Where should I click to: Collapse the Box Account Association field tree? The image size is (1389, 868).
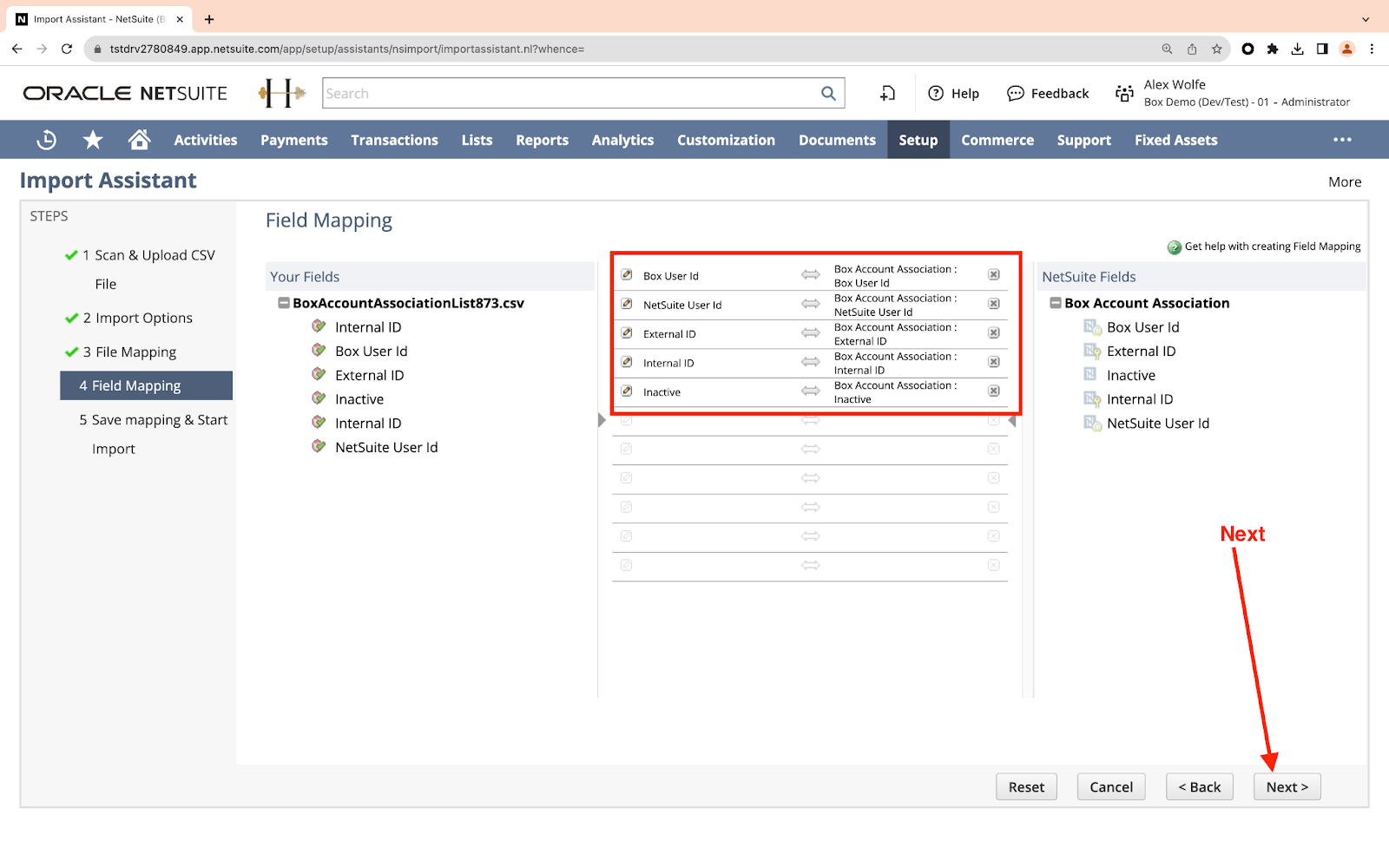(x=1056, y=303)
